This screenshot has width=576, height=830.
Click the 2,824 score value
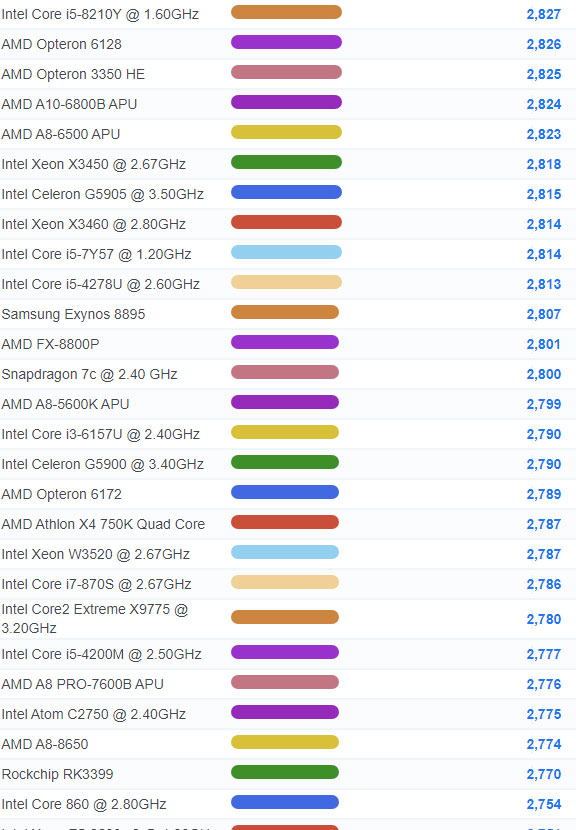pyautogui.click(x=544, y=104)
